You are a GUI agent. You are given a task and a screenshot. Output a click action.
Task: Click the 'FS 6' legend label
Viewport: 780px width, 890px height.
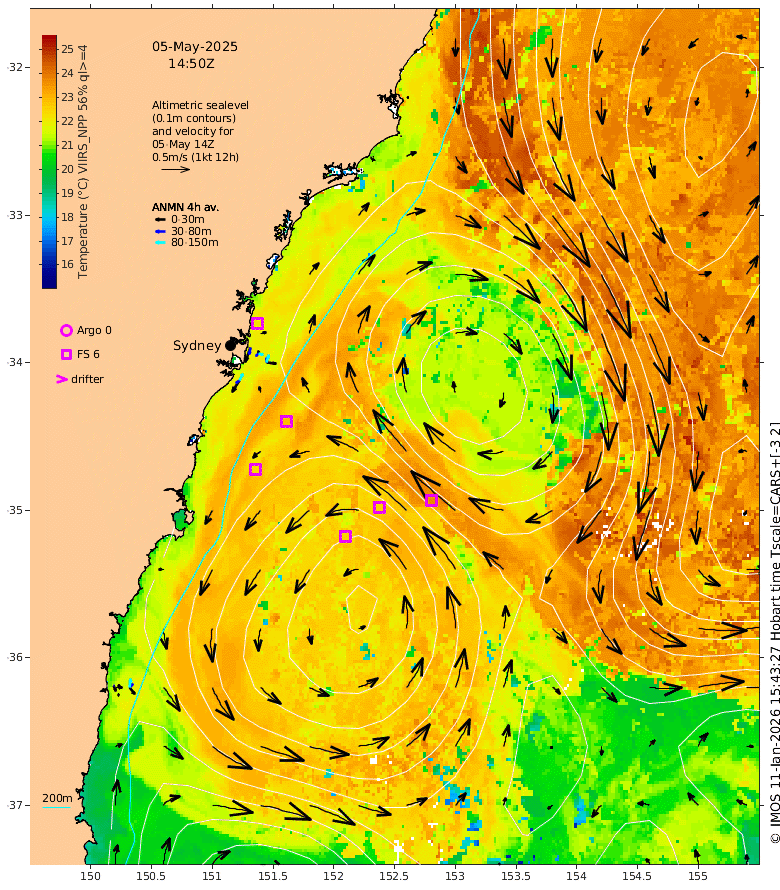tap(88, 354)
